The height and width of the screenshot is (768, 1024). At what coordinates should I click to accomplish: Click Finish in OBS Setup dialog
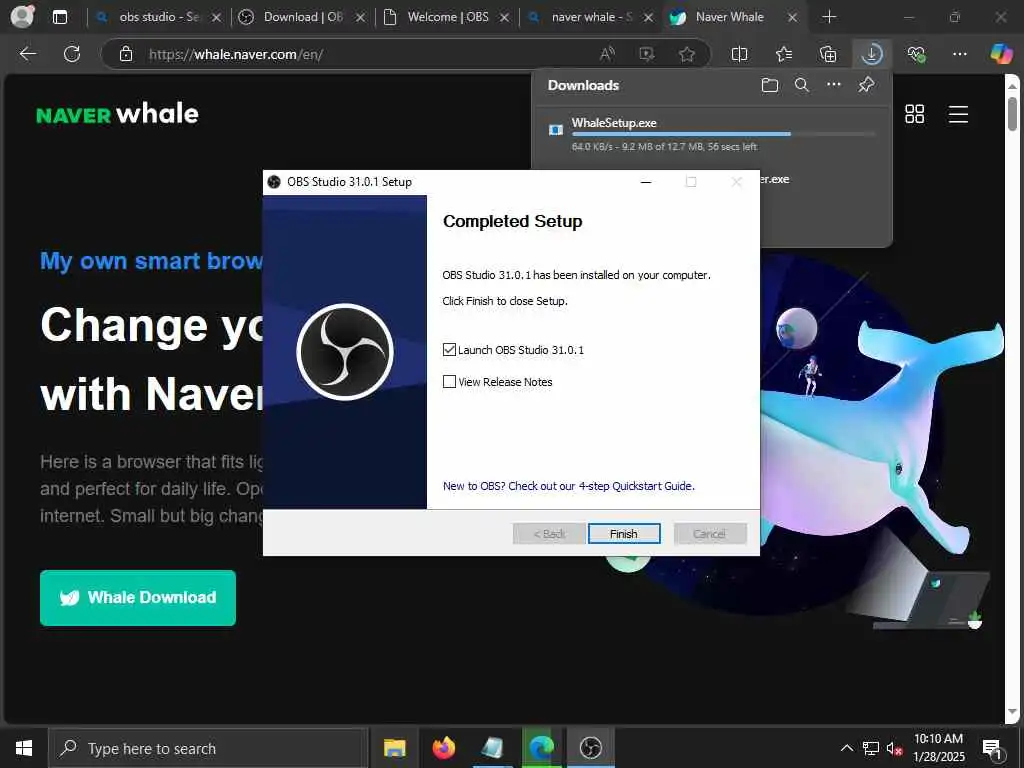point(624,534)
